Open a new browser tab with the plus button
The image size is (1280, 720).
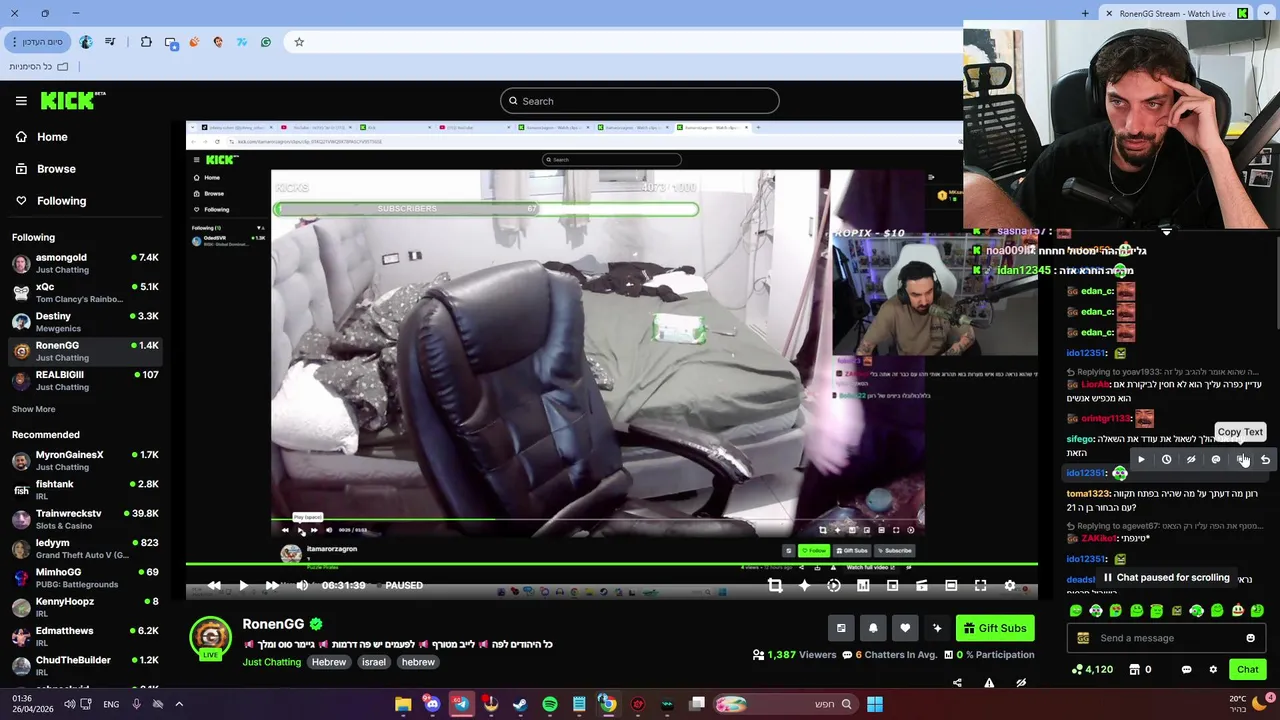[1085, 13]
